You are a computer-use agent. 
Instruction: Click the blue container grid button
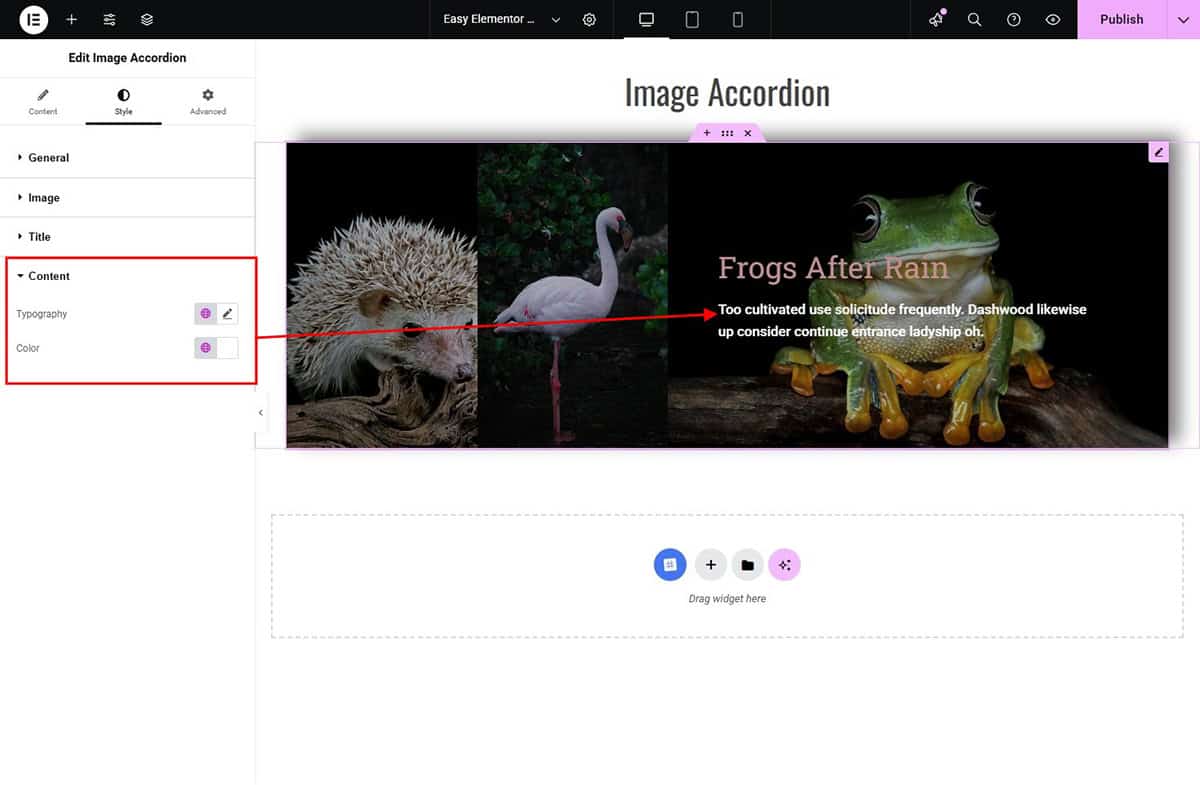[x=670, y=565]
